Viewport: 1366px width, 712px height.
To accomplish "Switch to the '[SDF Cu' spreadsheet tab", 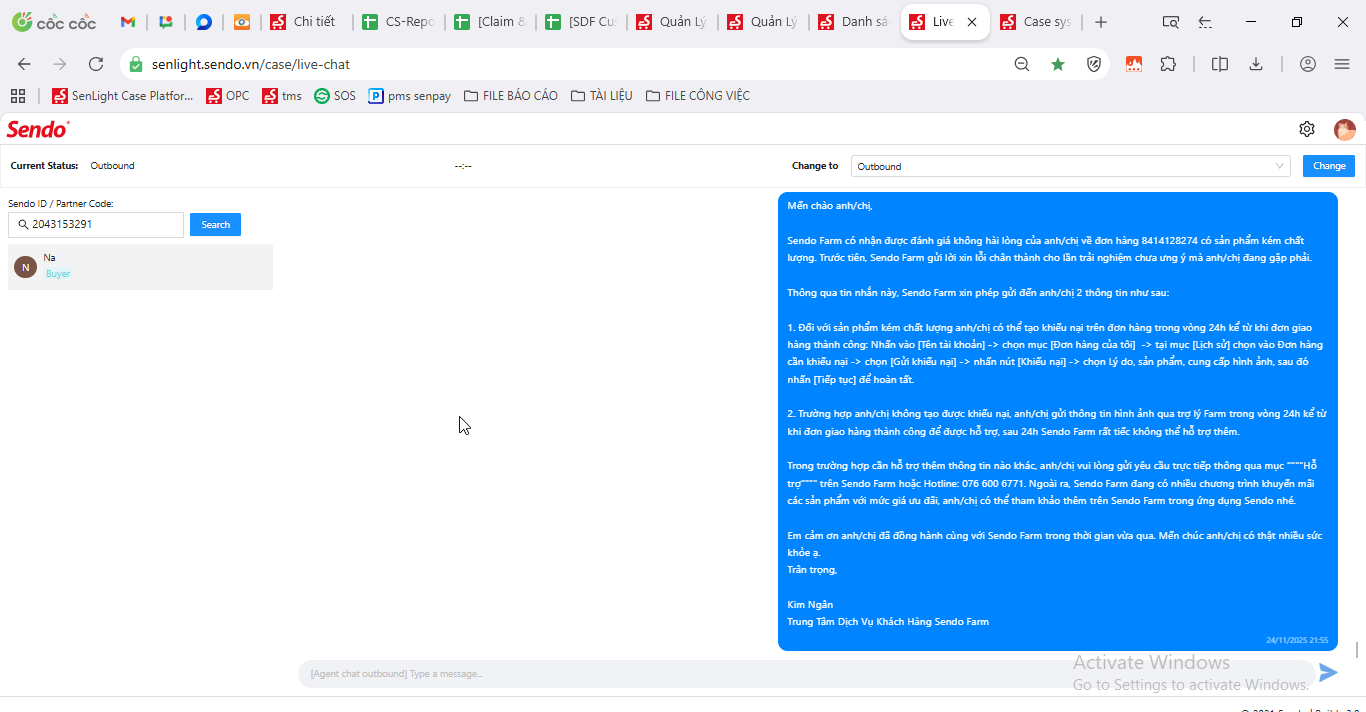I will pyautogui.click(x=581, y=22).
